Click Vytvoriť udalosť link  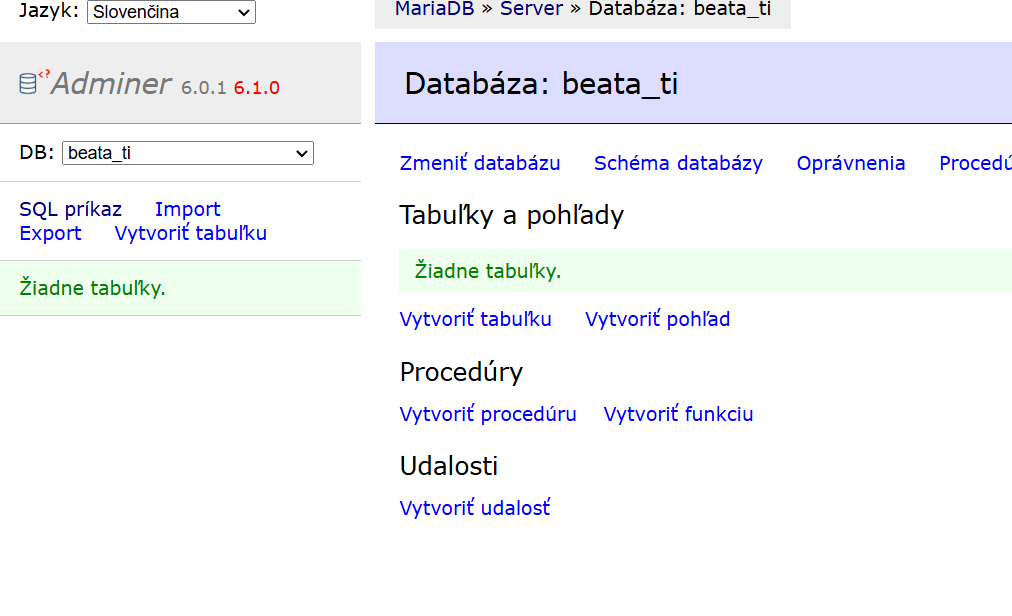coord(474,508)
